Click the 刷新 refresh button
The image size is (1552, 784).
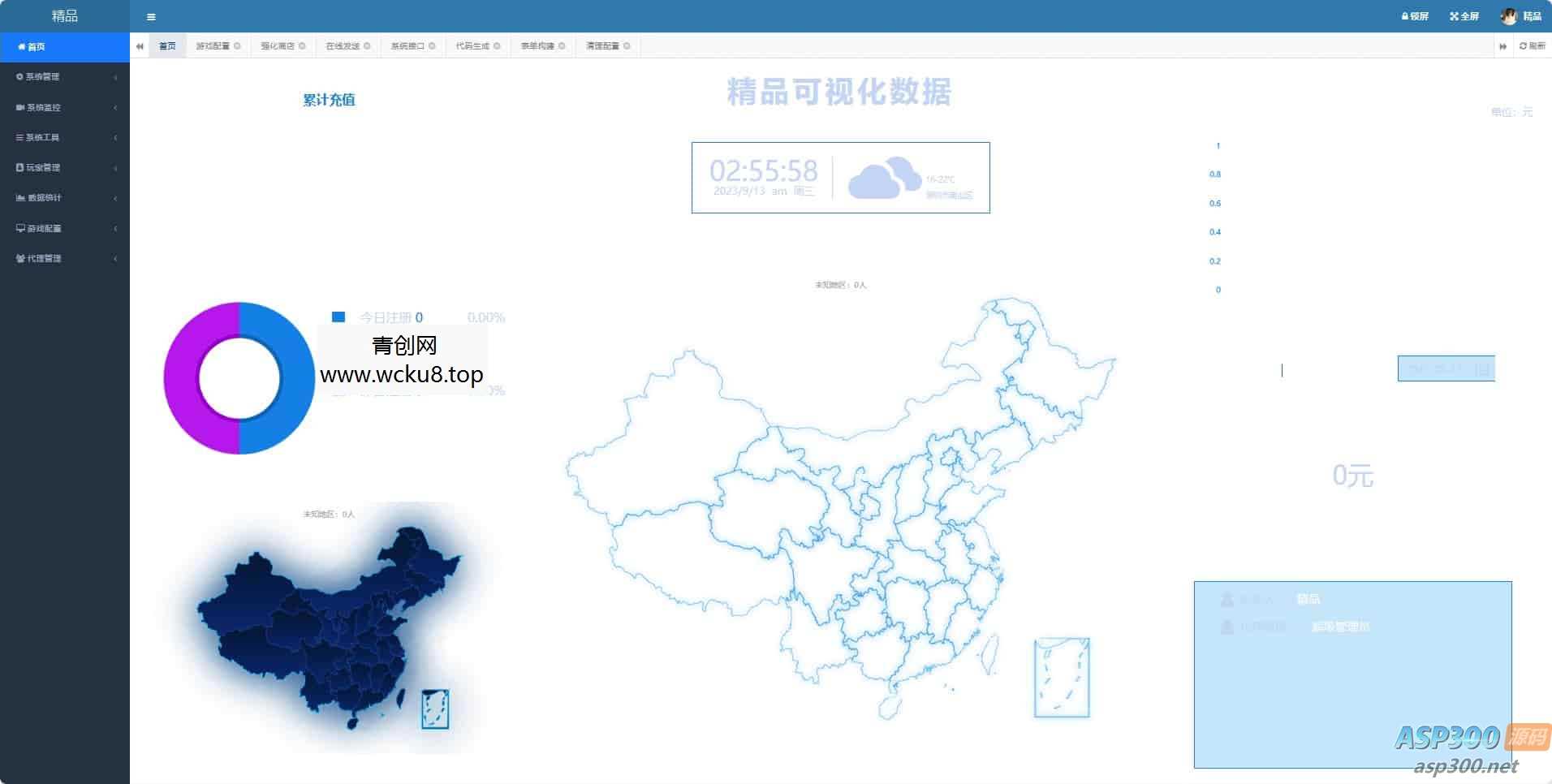click(1529, 46)
